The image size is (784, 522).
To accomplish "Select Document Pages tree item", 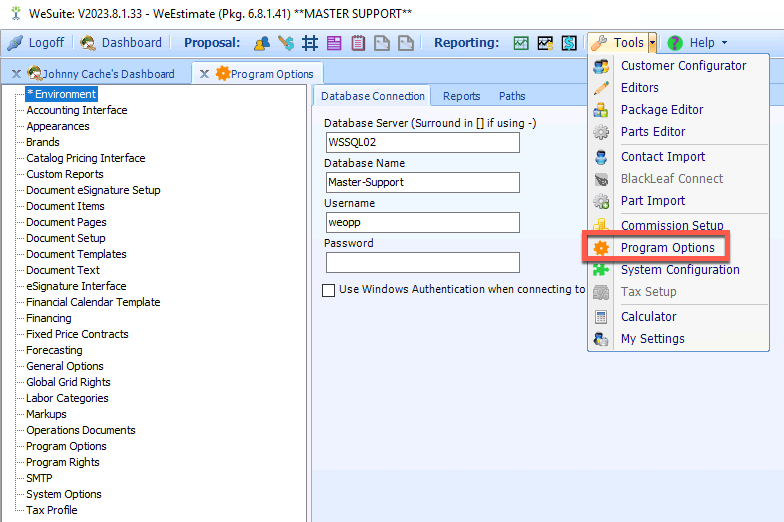I will [x=66, y=222].
